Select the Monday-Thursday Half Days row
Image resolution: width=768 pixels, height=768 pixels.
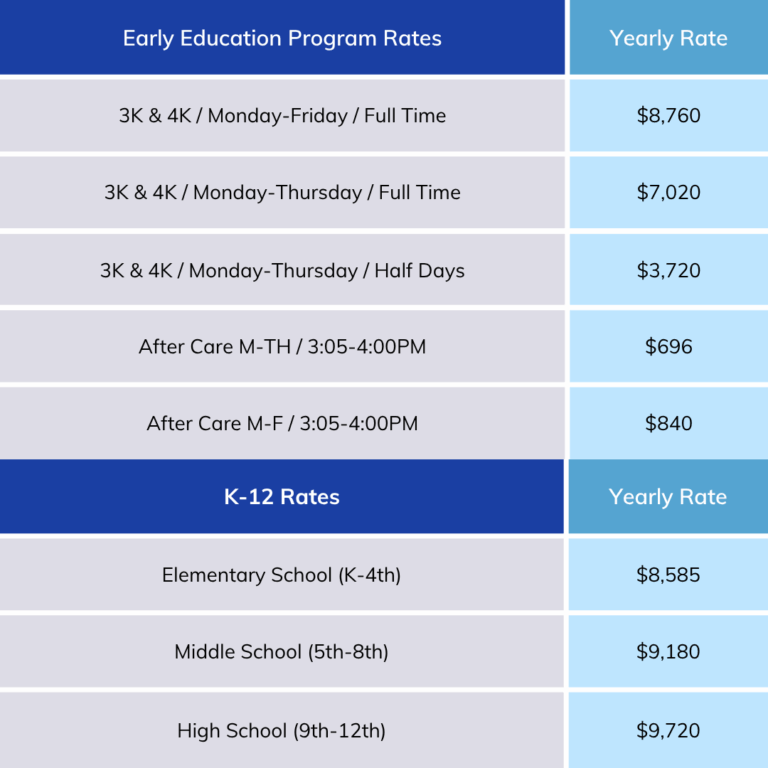pos(282,270)
